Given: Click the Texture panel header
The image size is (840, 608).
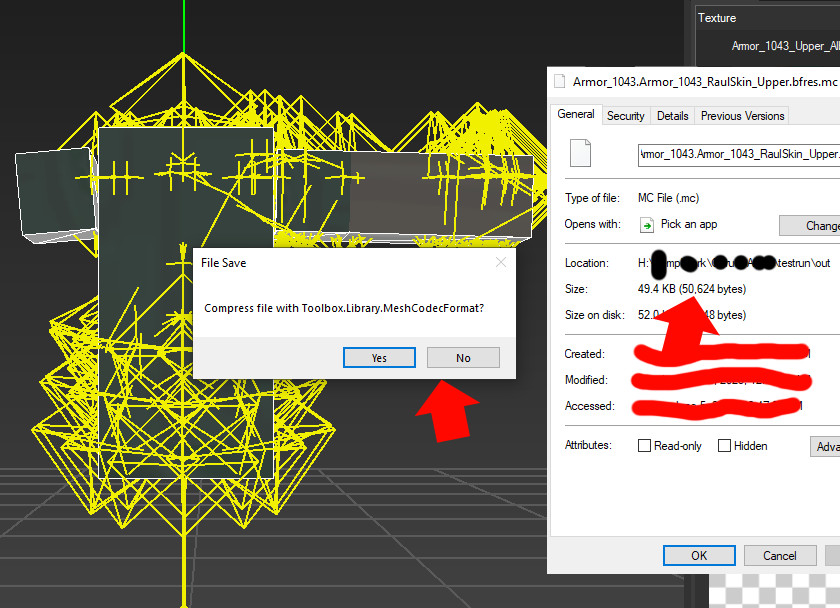Looking at the screenshot, I should point(766,18).
